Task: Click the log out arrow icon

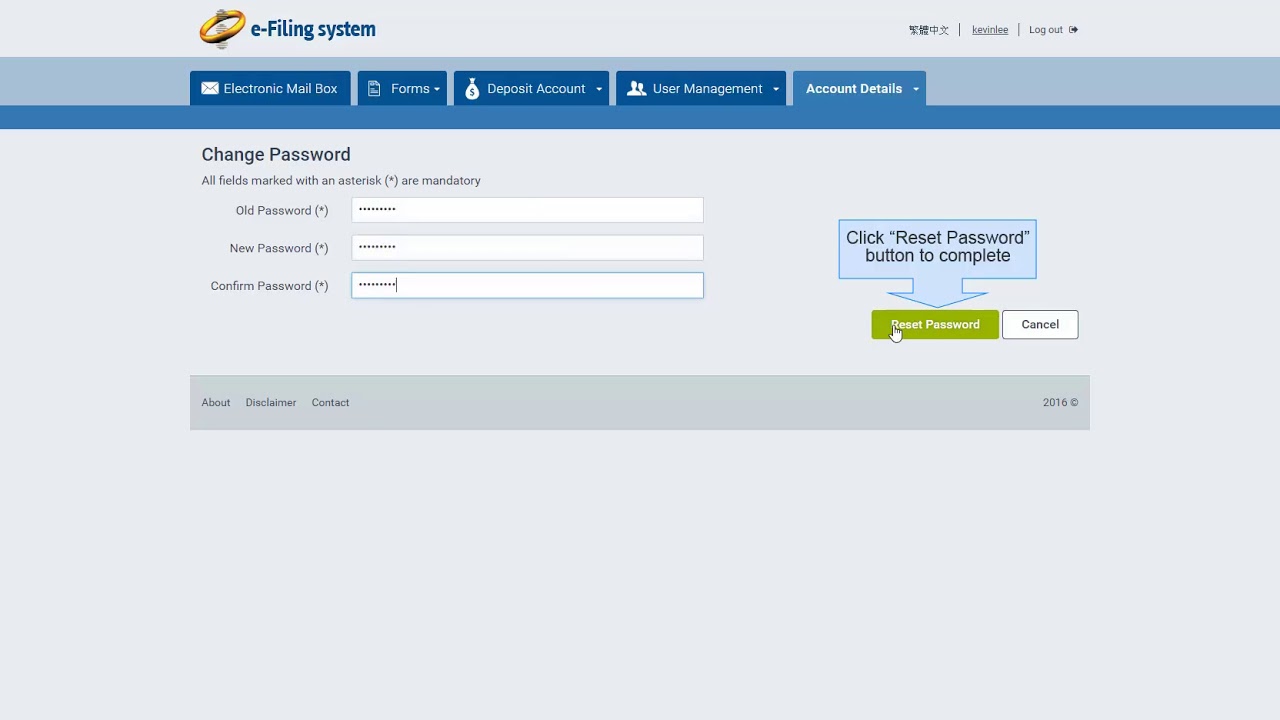Action: 1073,30
